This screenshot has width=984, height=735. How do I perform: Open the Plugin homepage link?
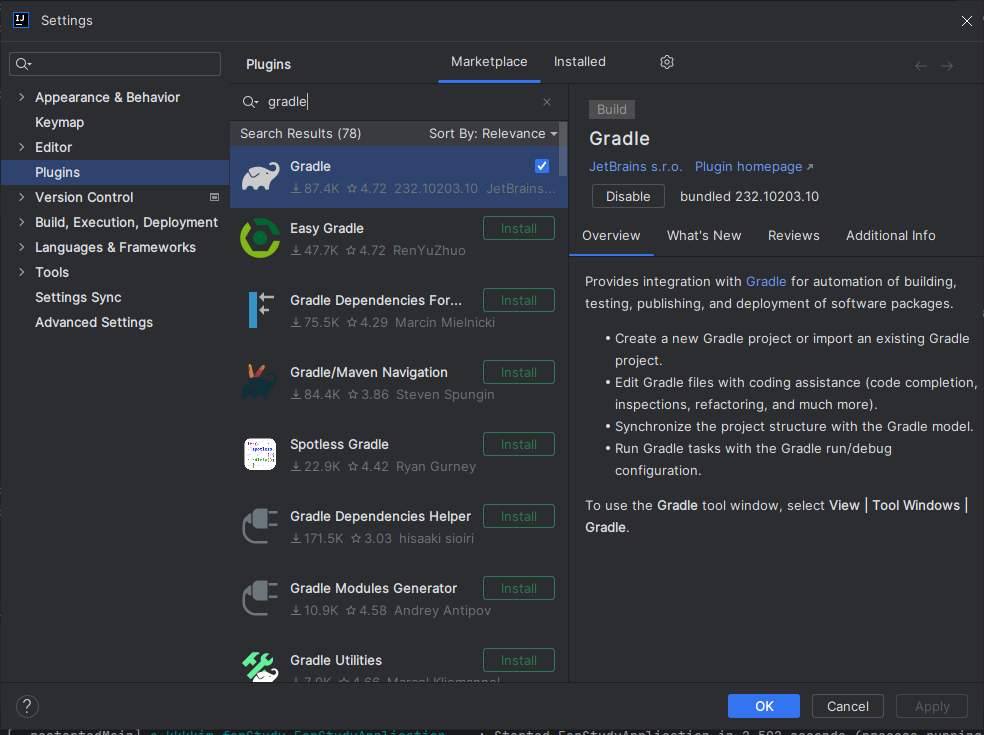click(754, 166)
